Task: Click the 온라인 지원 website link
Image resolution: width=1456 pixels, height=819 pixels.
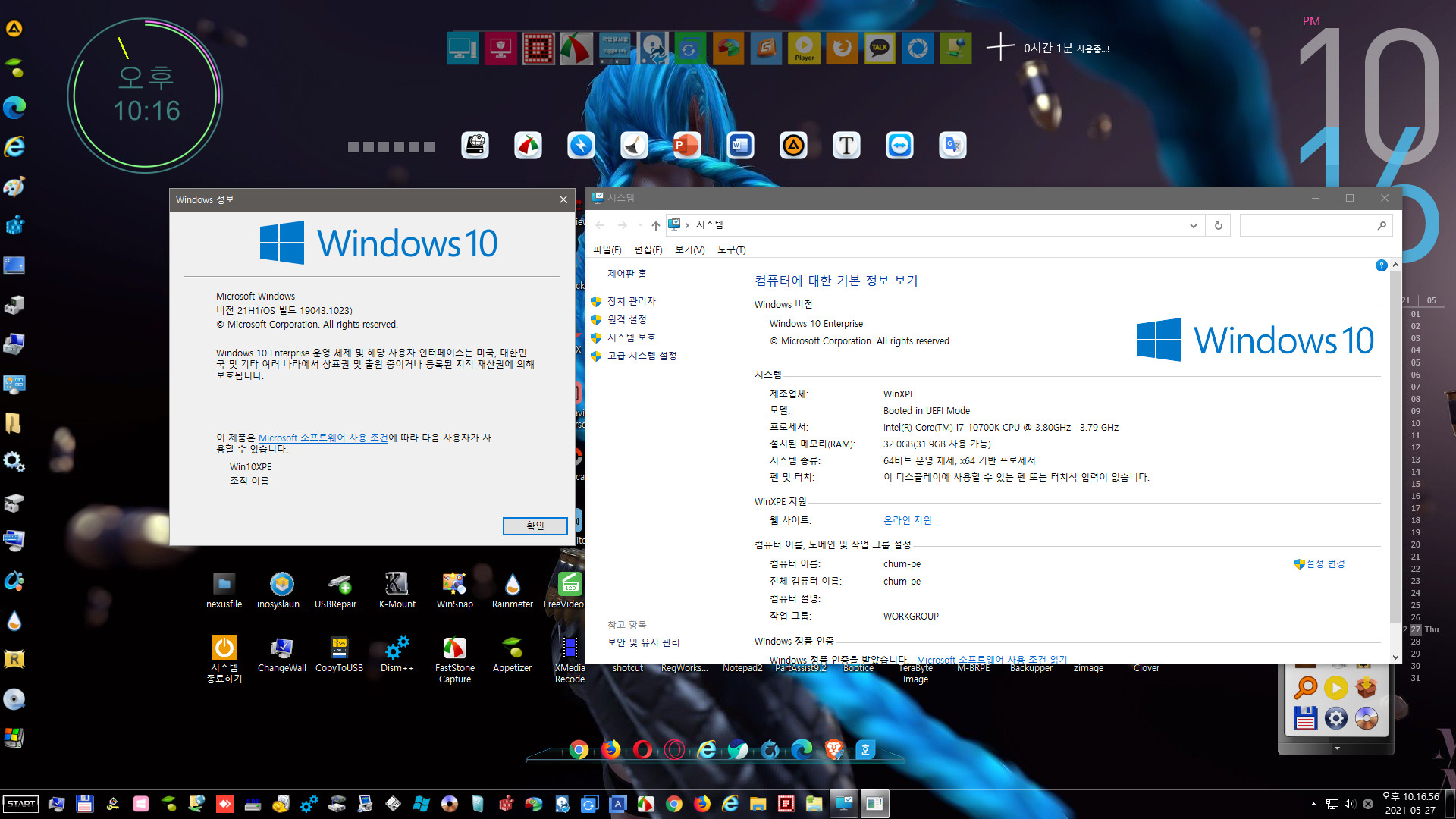Action: click(907, 520)
